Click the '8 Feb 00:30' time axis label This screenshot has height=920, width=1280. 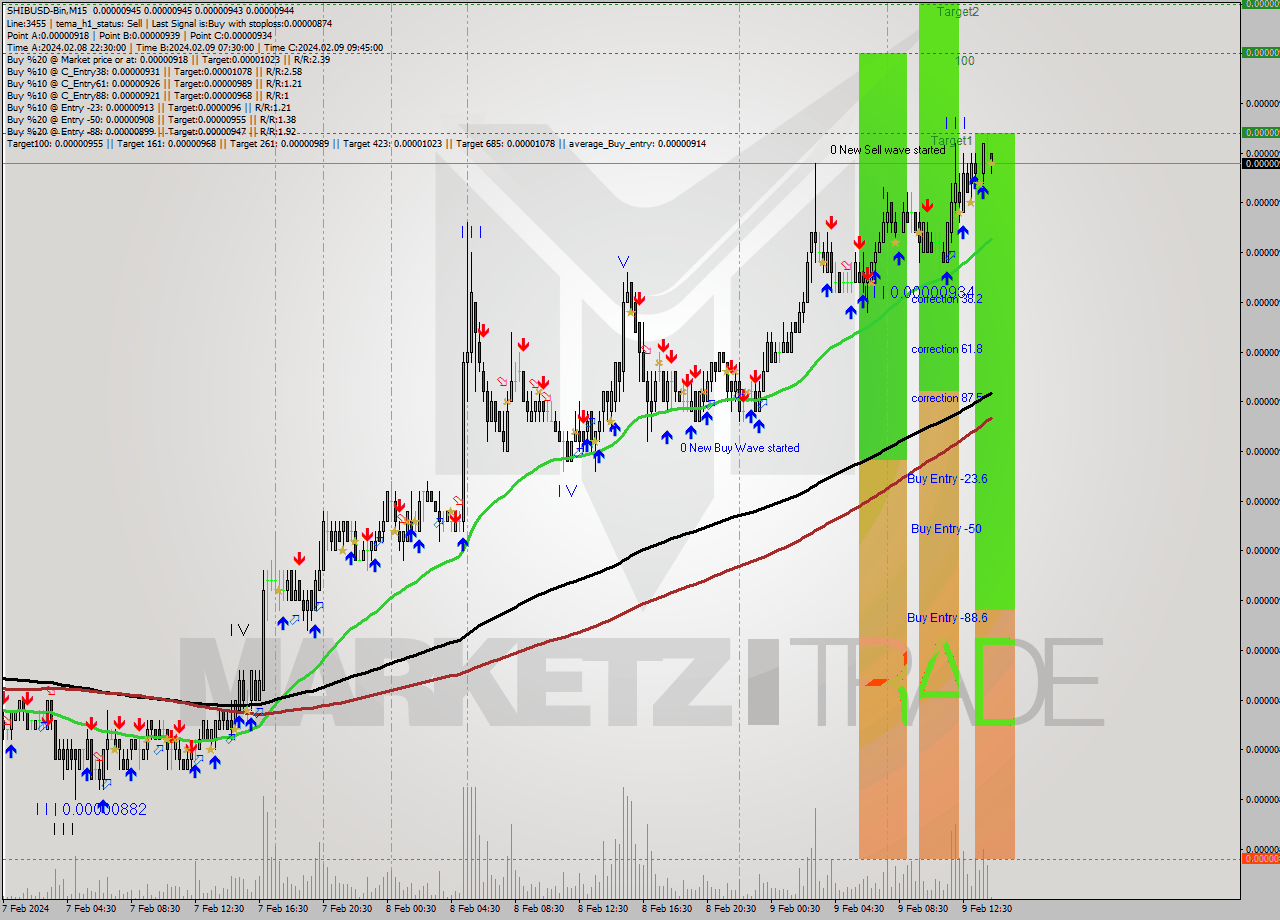411,909
